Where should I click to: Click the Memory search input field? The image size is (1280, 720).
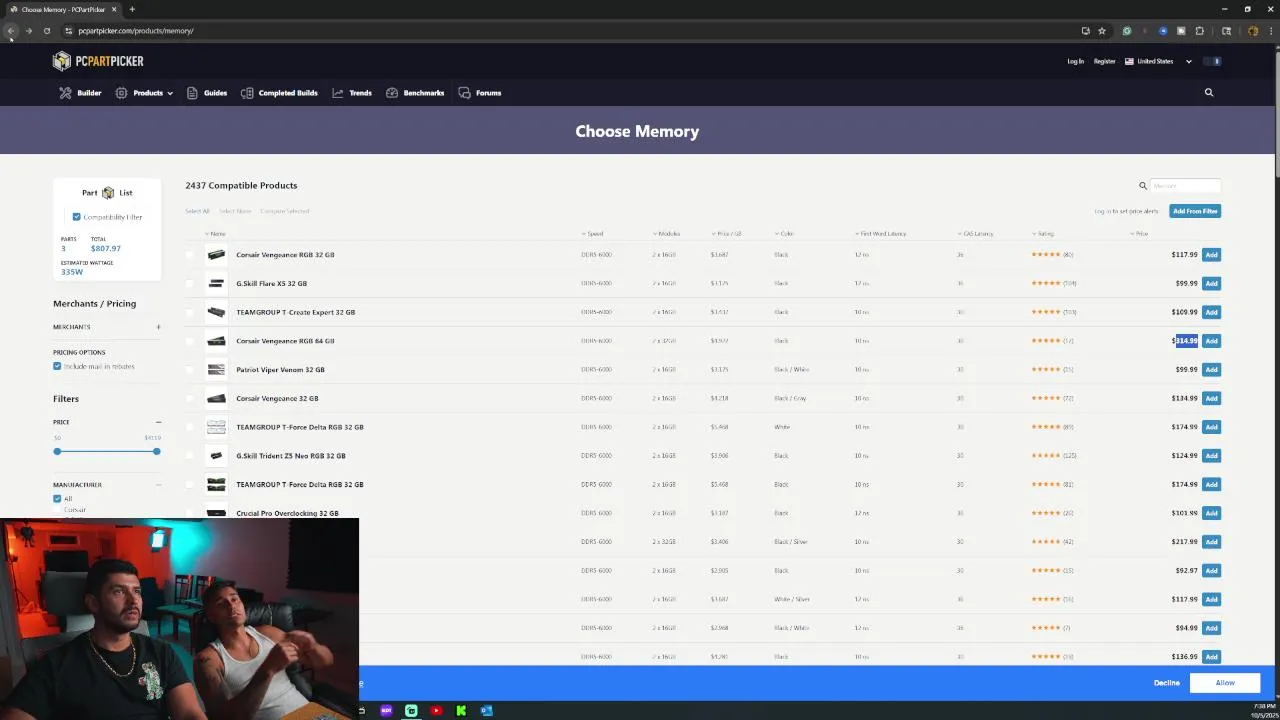1185,185
